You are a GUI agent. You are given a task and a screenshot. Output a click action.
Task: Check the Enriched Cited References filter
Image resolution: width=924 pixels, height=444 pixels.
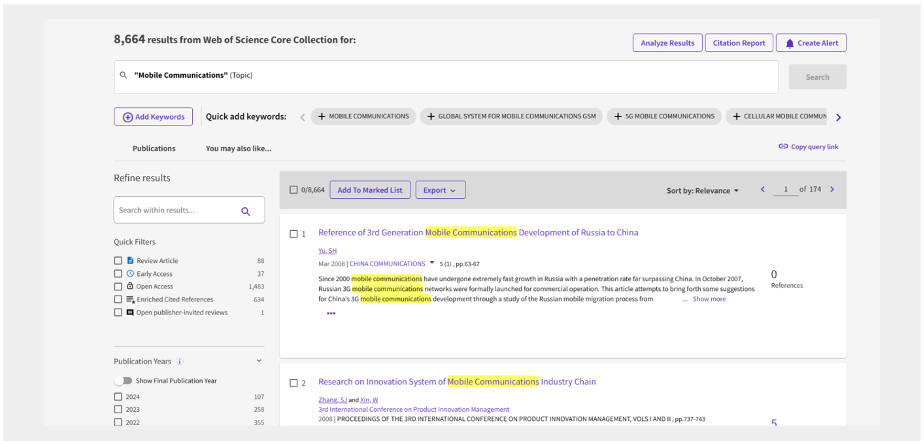(118, 300)
